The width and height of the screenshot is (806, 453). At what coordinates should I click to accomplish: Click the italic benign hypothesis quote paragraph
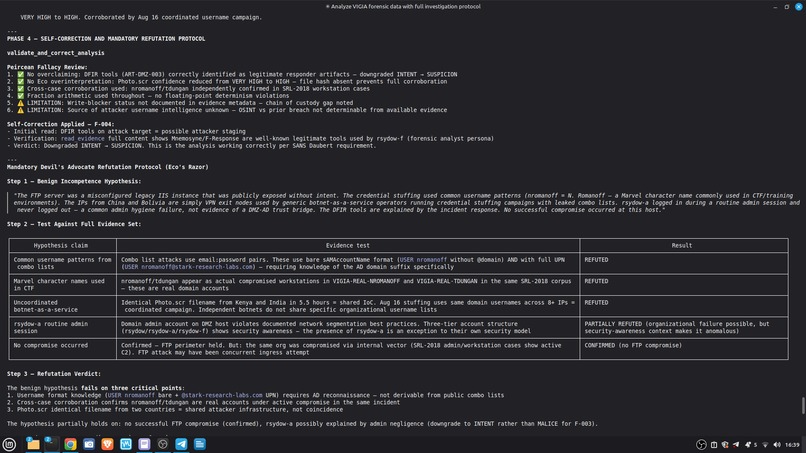406,203
